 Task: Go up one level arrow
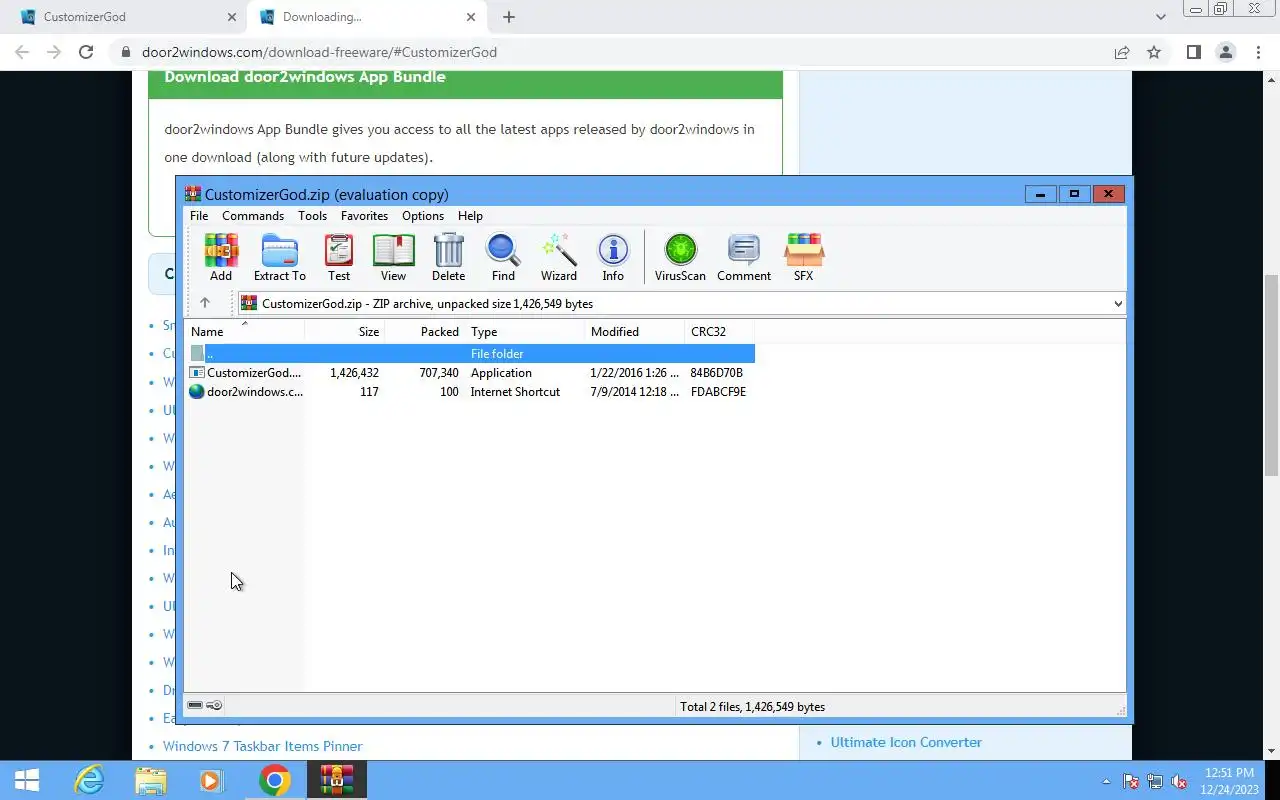point(205,303)
